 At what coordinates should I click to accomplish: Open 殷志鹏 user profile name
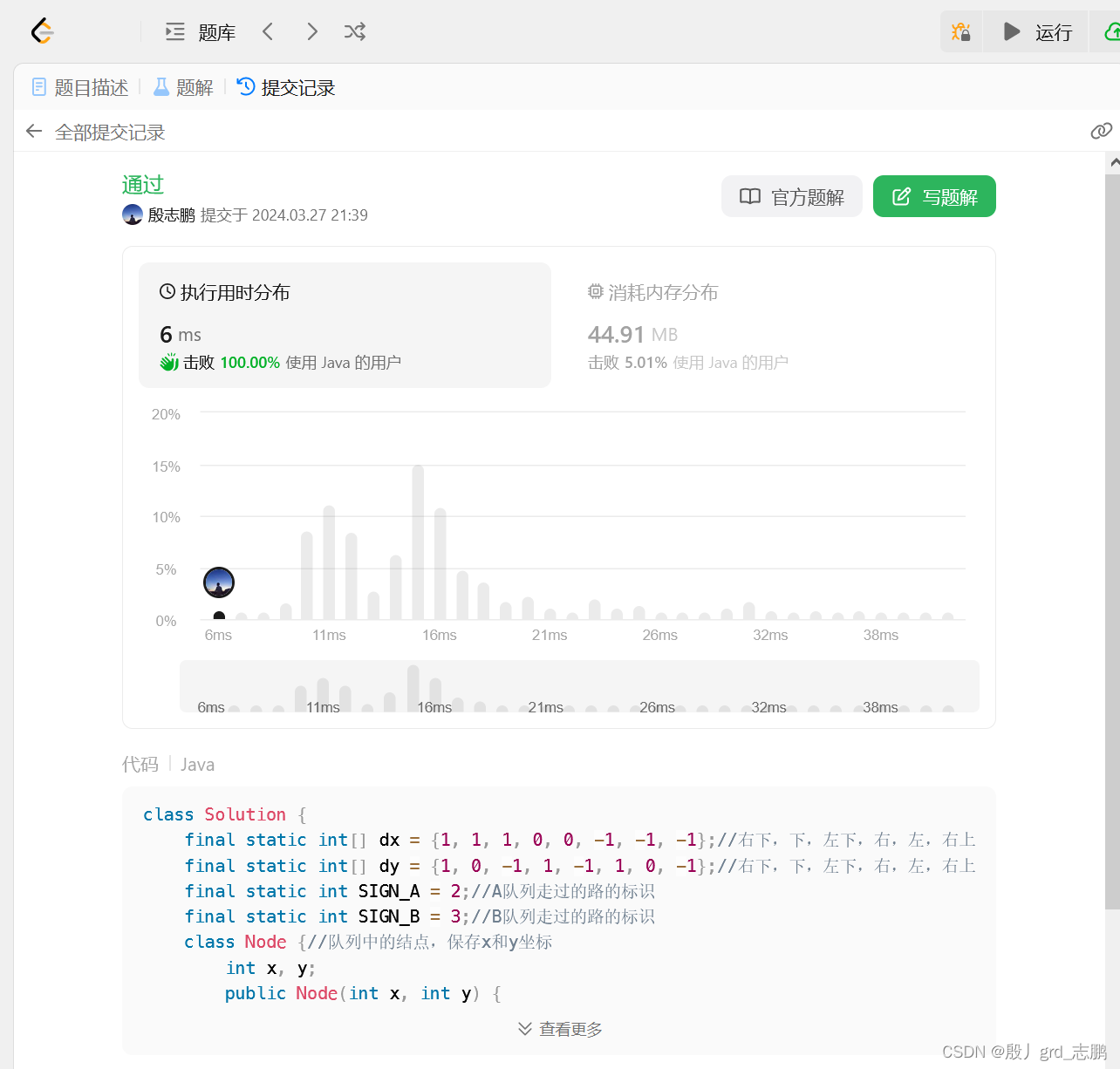(x=171, y=214)
